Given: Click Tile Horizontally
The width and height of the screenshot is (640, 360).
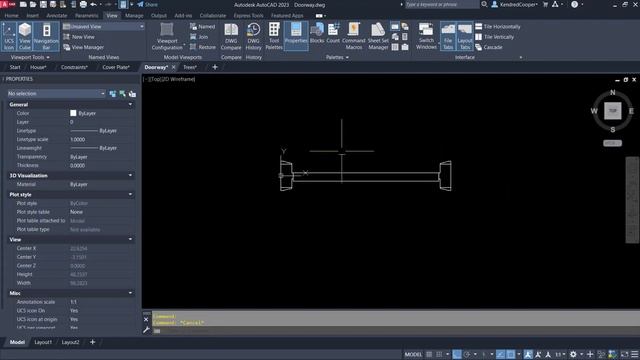Looking at the screenshot, I should click(x=498, y=27).
